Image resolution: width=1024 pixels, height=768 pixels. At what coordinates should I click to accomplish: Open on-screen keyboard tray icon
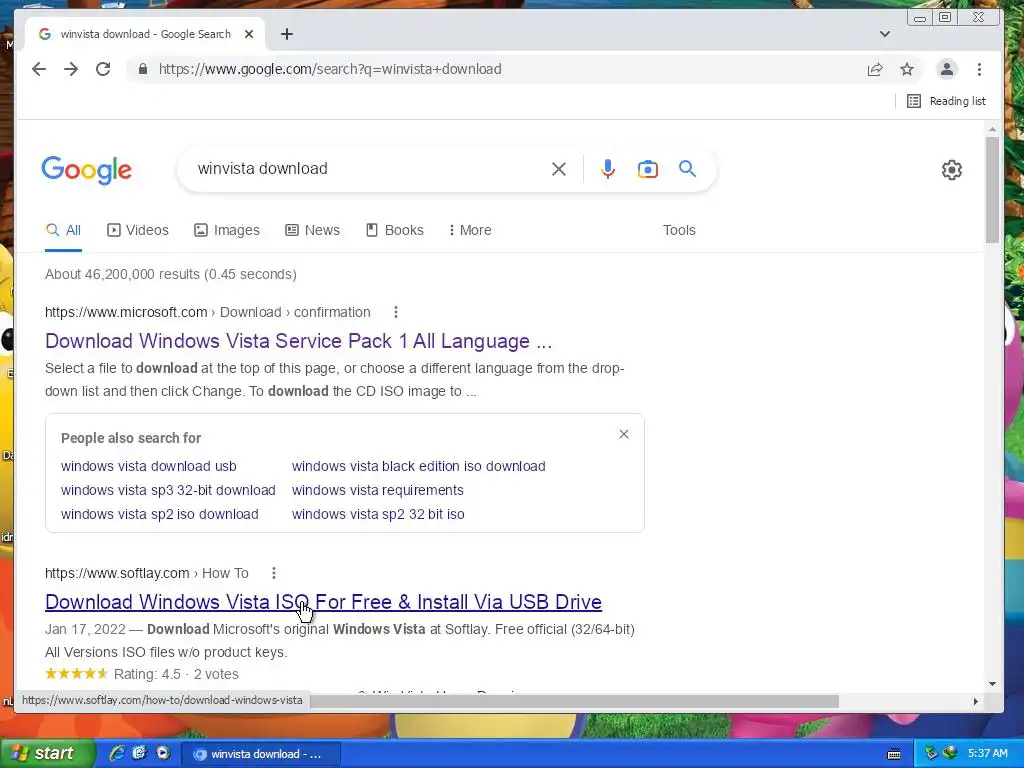coord(894,754)
